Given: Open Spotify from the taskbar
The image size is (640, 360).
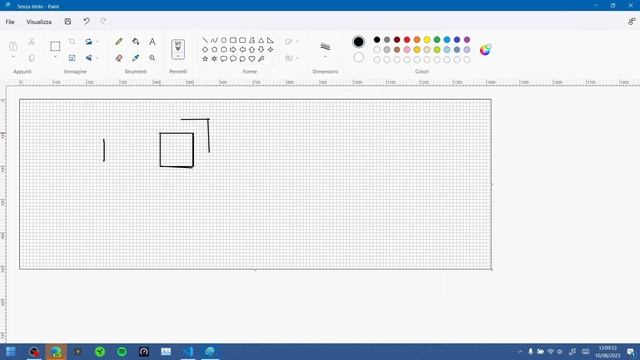Looking at the screenshot, I should click(122, 351).
